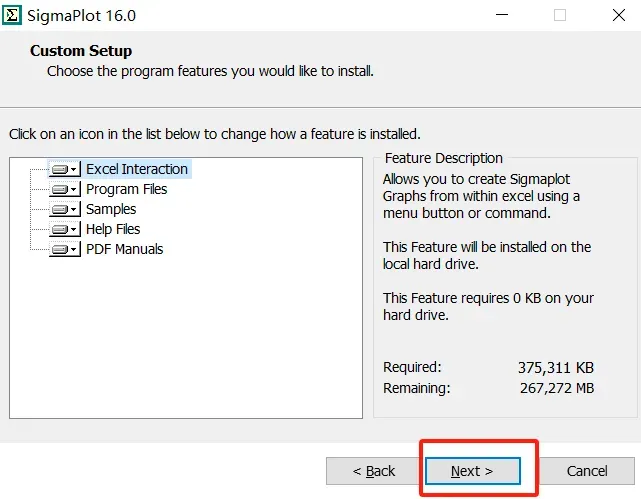Screen dimensions: 641x499
Task: Click the Next button
Action: tap(473, 471)
